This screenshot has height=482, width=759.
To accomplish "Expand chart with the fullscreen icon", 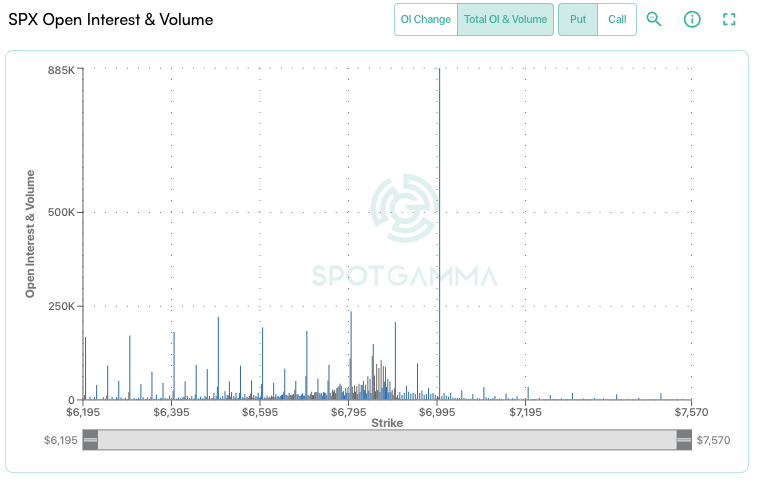I will 729,19.
